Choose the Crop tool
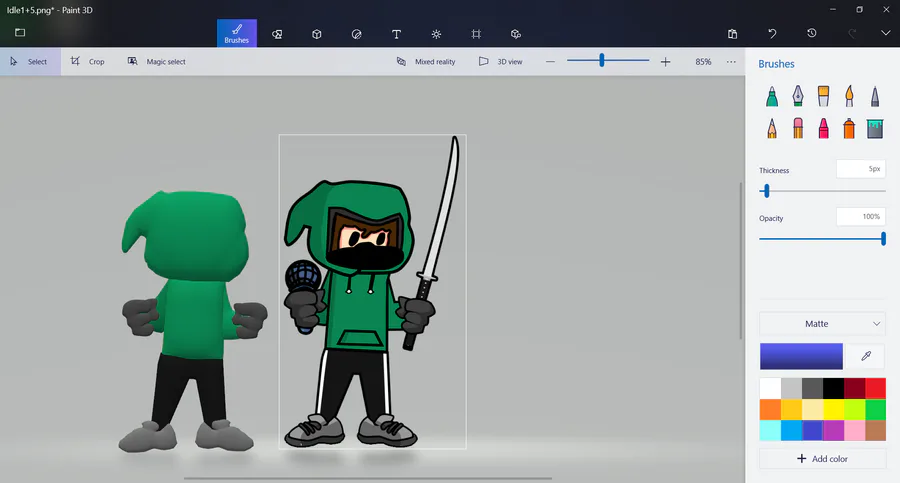The height and width of the screenshot is (483, 900). click(x=88, y=61)
